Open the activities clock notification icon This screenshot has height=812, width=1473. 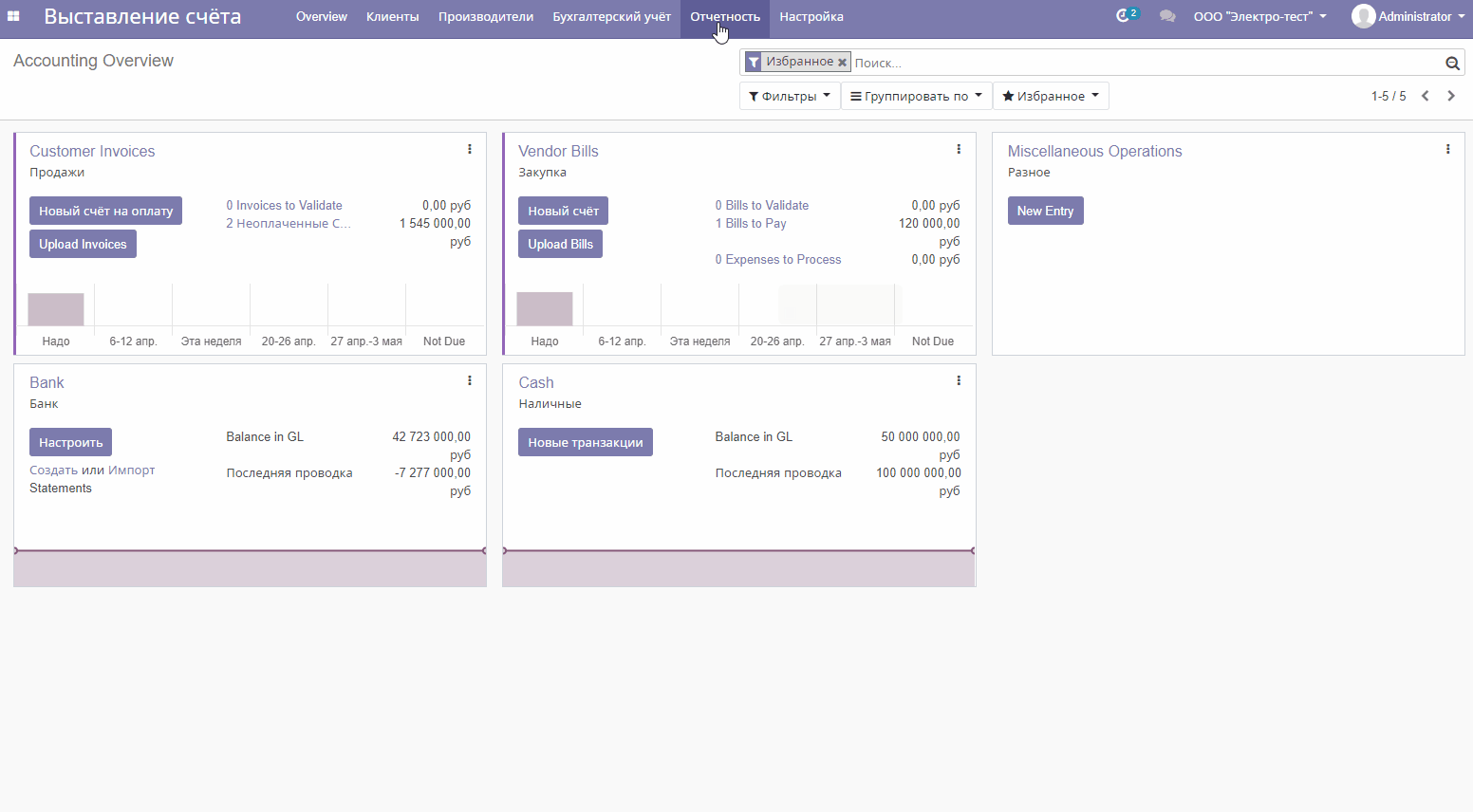point(1126,16)
